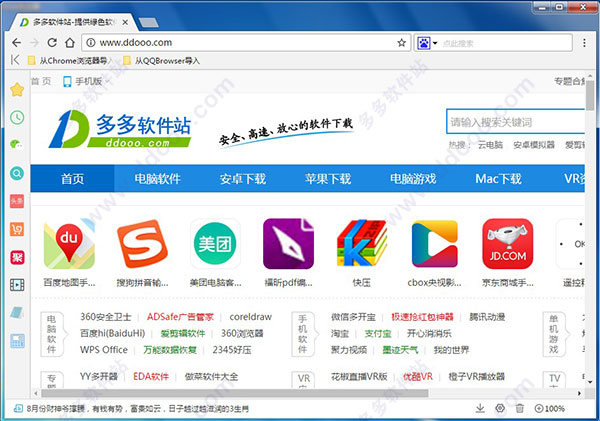600x421 pixels.
Task: Open the WeChat icon in sidebar
Action: click(16, 145)
